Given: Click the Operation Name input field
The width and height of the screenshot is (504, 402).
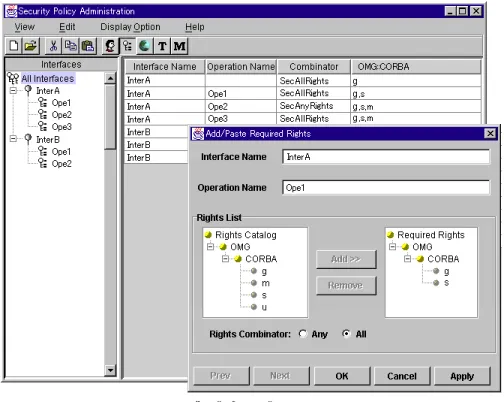Looking at the screenshot, I should click(386, 188).
